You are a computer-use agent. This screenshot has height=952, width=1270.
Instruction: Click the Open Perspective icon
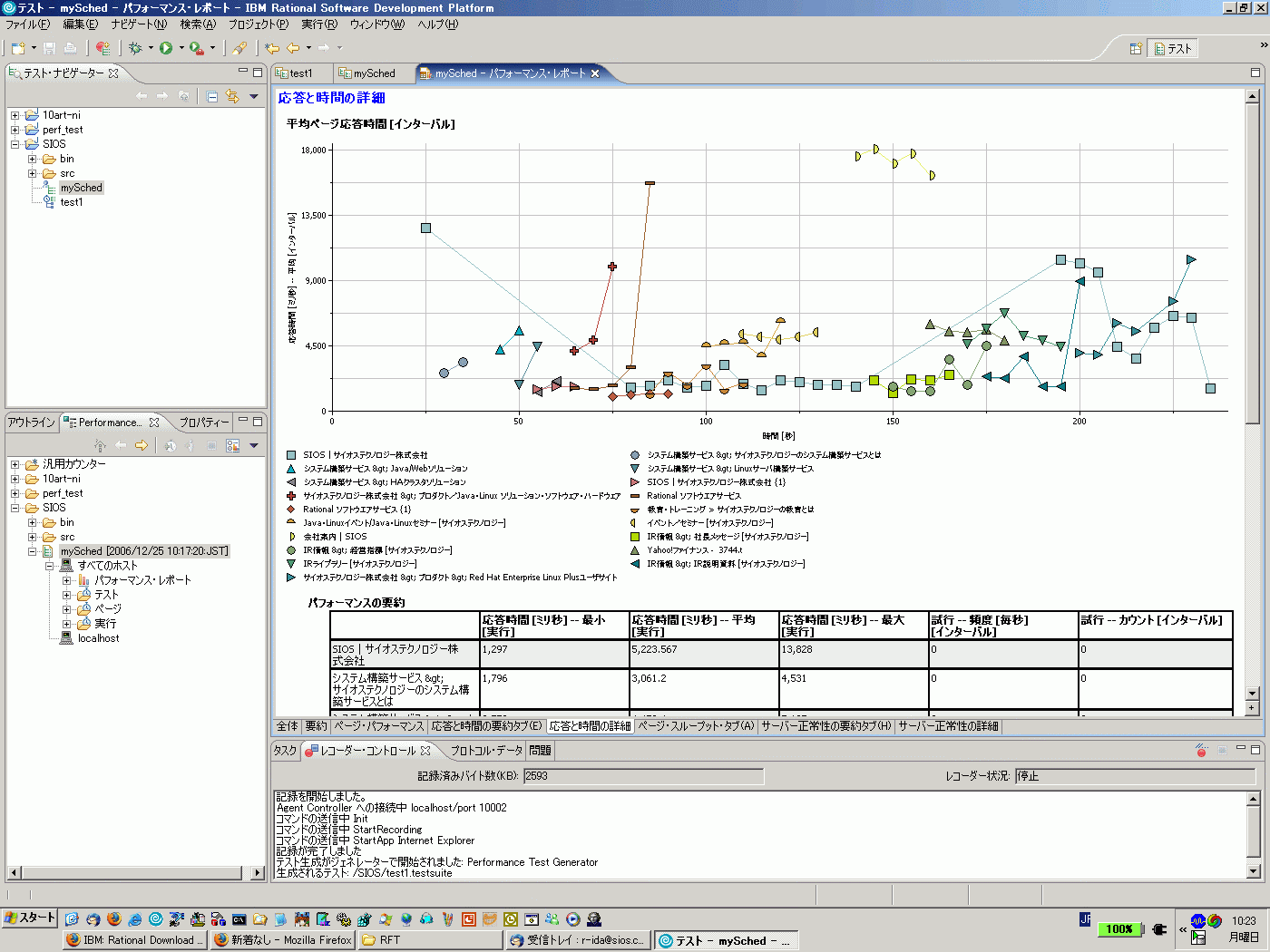click(1135, 48)
